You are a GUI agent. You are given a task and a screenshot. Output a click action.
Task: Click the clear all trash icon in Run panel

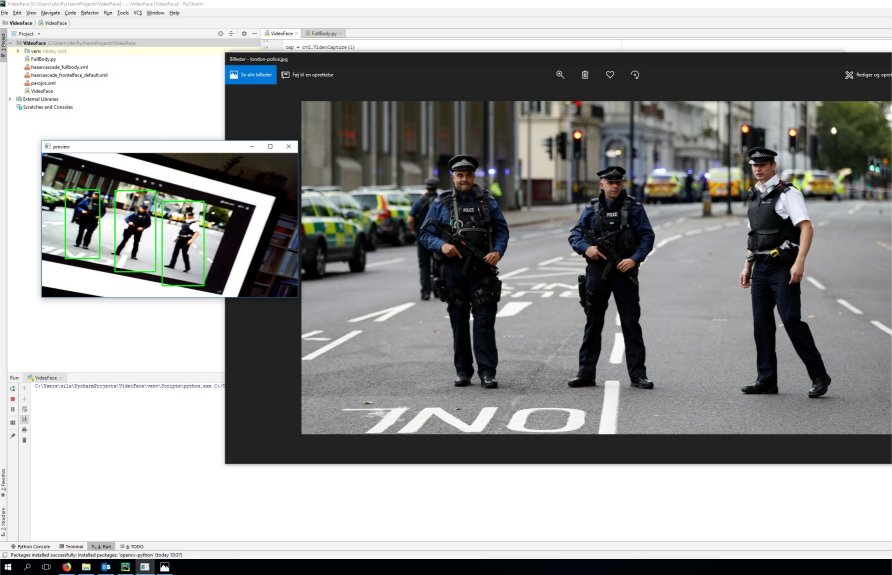coord(24,440)
